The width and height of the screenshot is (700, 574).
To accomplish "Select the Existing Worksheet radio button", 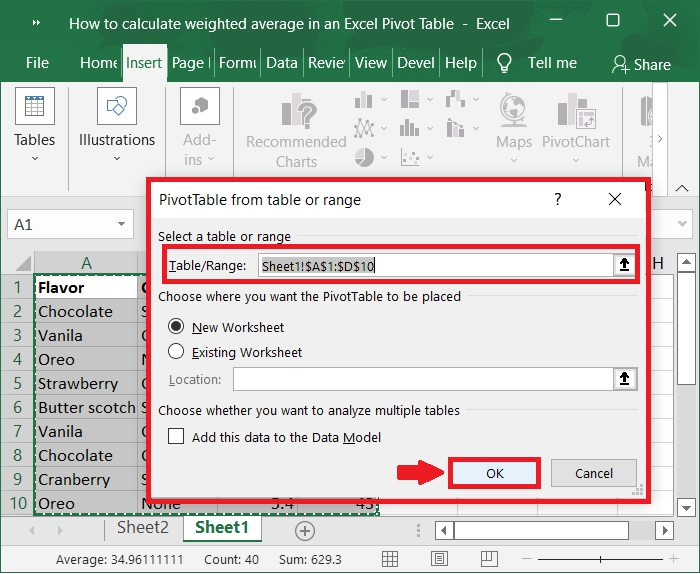I will point(176,351).
